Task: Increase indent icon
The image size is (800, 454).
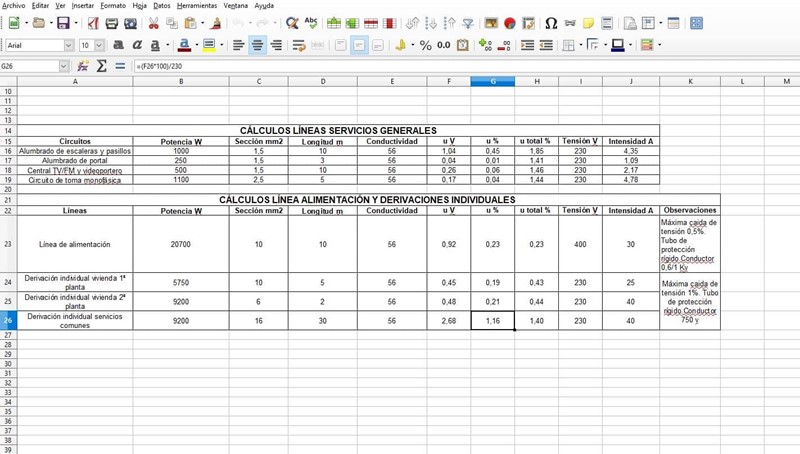Action: coord(528,45)
